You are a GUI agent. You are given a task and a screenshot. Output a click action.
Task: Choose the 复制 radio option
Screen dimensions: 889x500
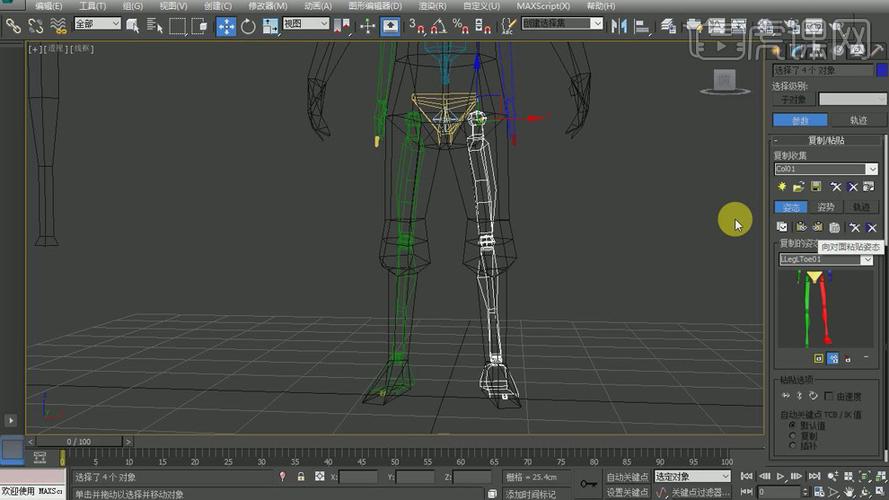coord(793,435)
